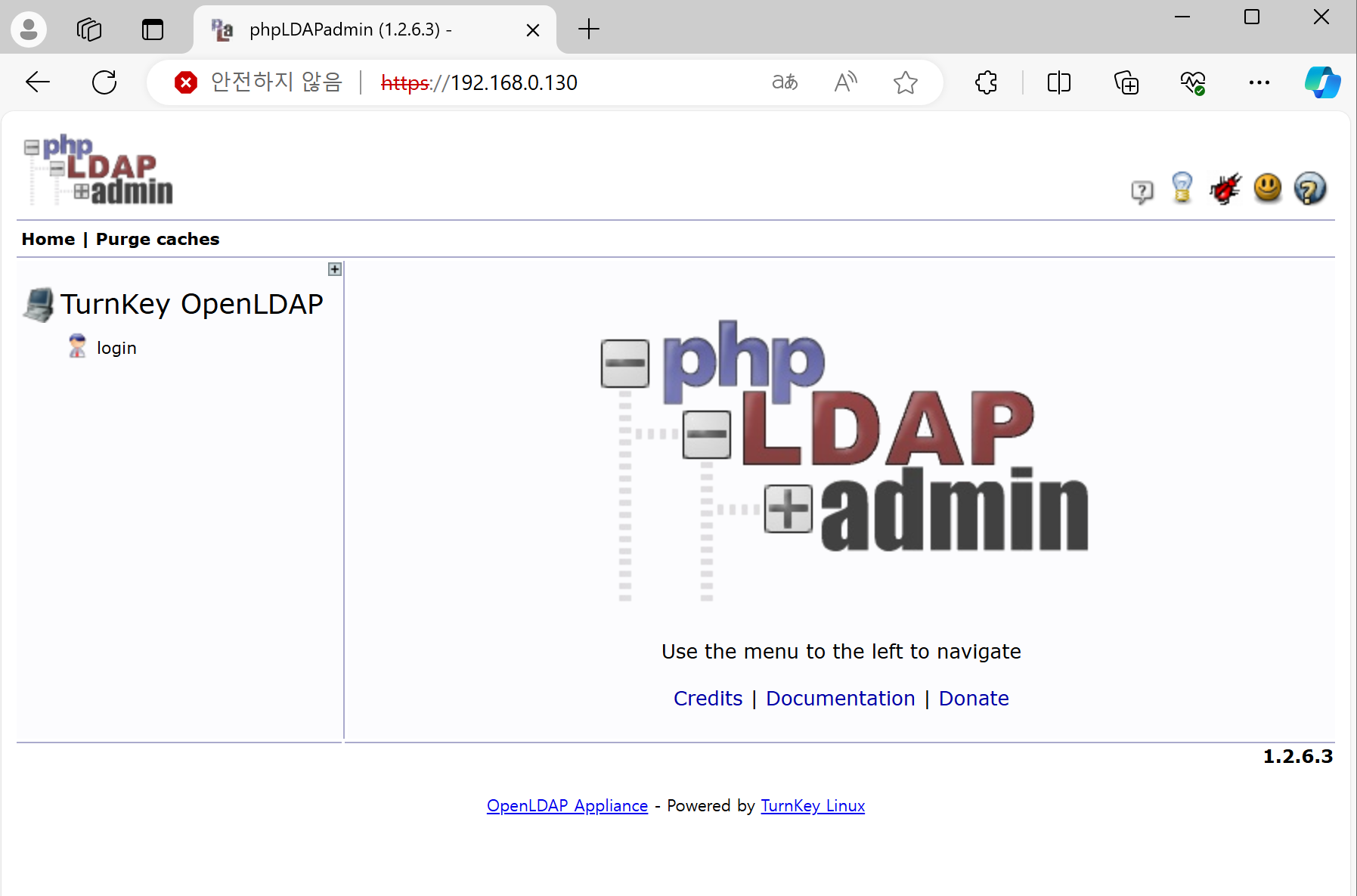Open browser essentials heart icon
Viewport: 1357px width, 896px height.
[x=1193, y=82]
